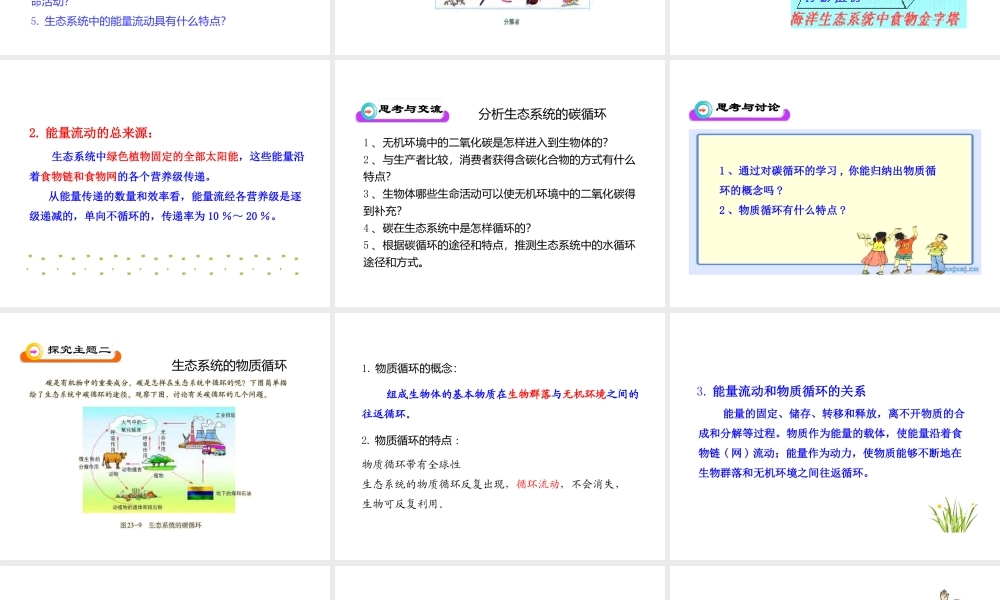Click the red 循环流动 text
Image resolution: width=1000 pixels, height=600 pixels.
(538, 484)
